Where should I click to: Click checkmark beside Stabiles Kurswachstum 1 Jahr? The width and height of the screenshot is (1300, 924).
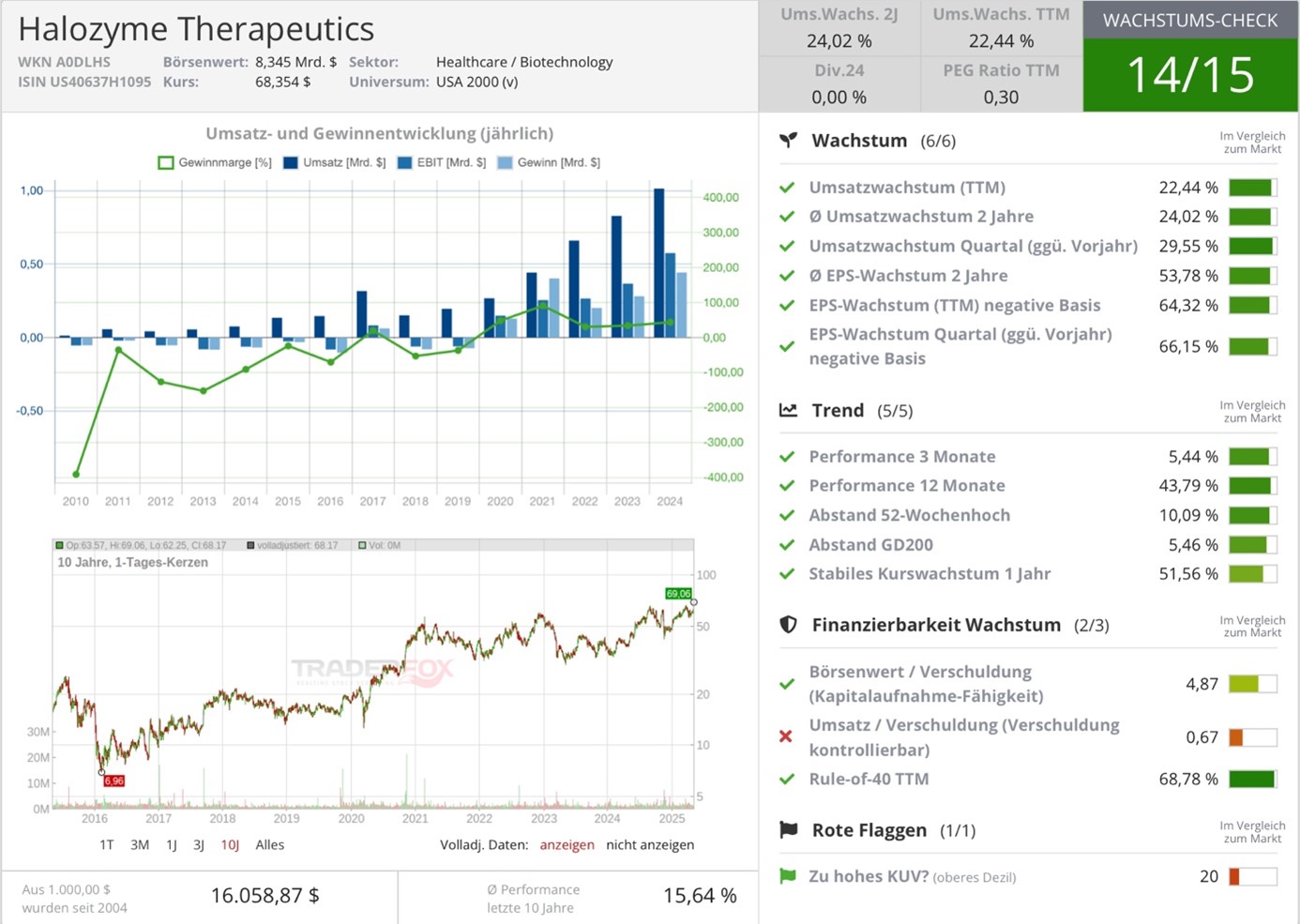[787, 574]
